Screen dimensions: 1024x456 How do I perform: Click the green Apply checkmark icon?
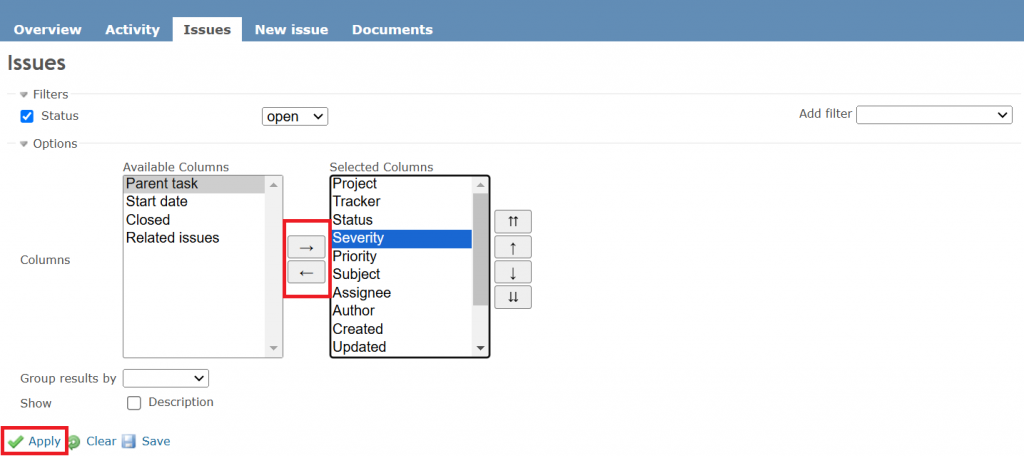pyautogui.click(x=16, y=442)
